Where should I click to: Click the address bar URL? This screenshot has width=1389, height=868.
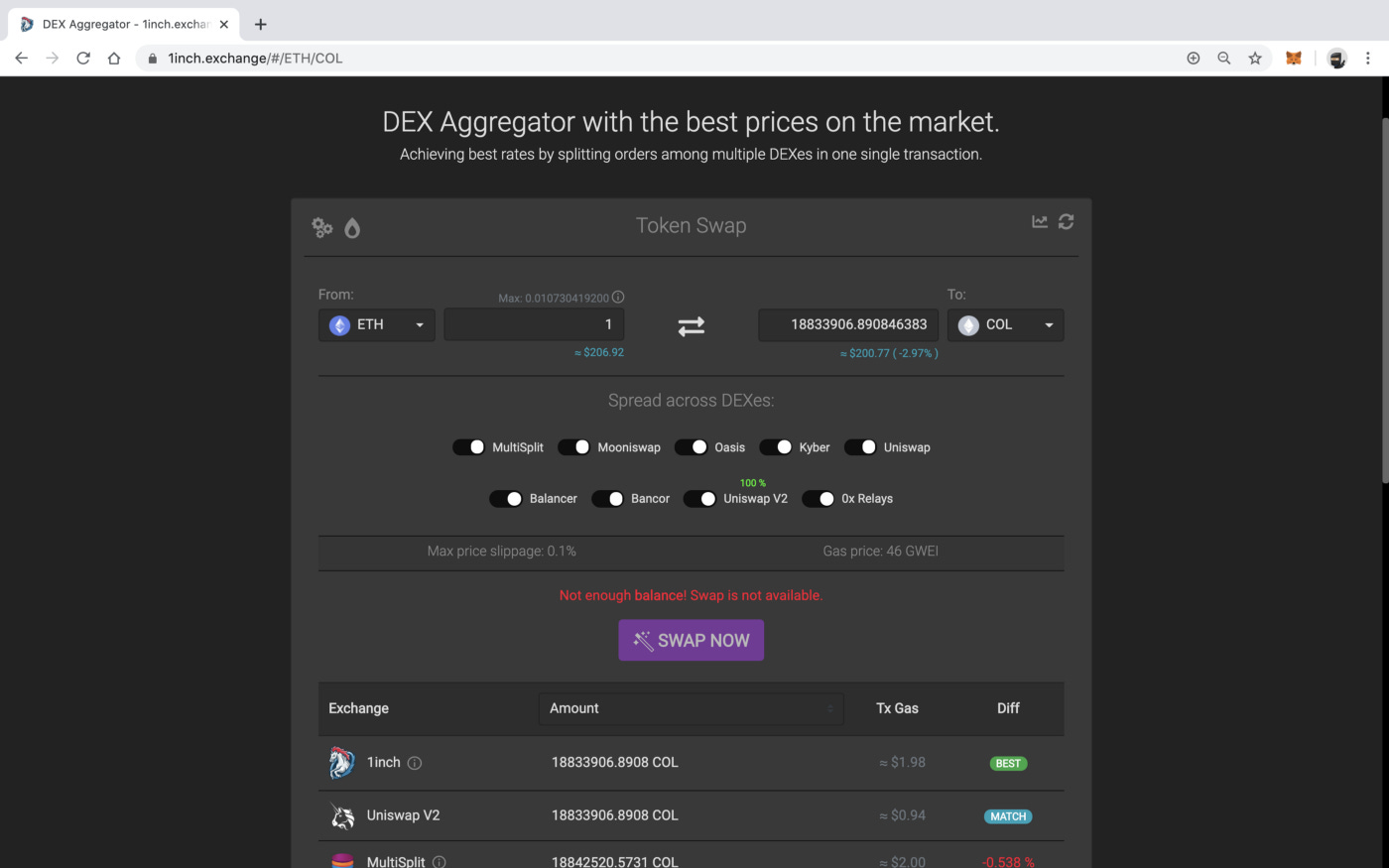coord(256,59)
